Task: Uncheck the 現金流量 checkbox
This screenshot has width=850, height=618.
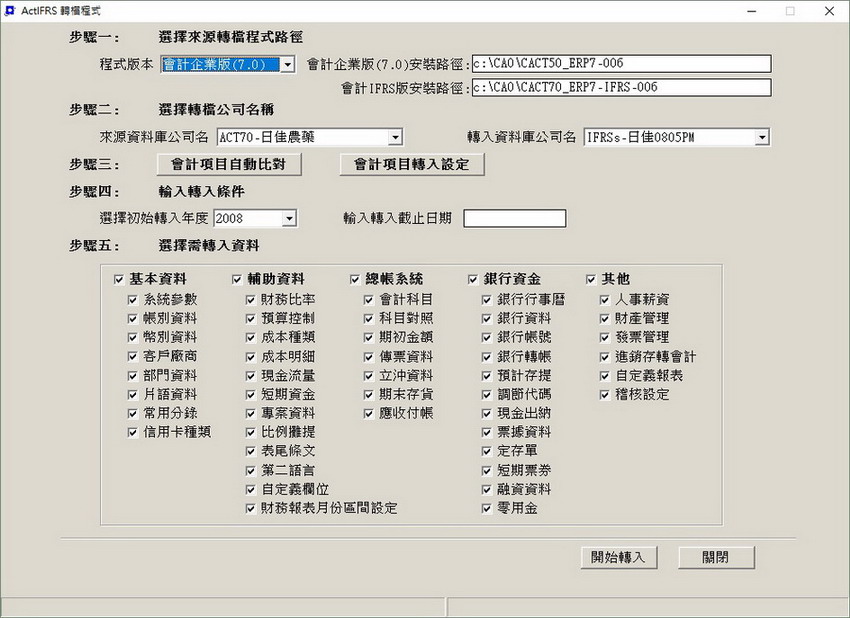Action: click(x=250, y=376)
